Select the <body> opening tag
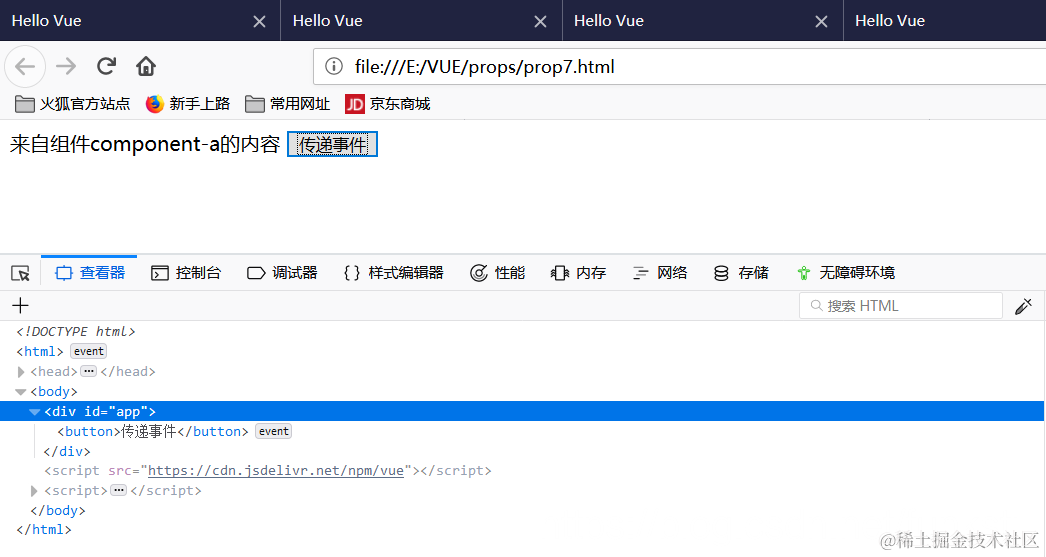1046x557 pixels. coord(53,392)
